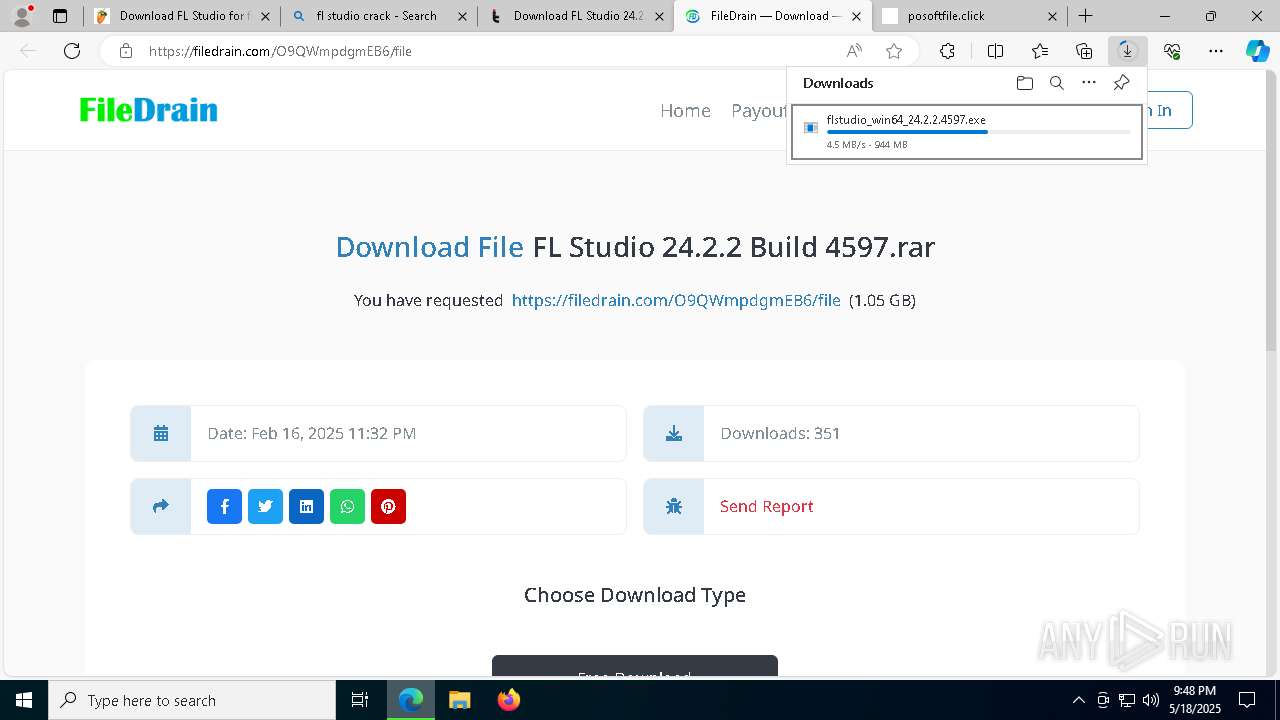This screenshot has width=1280, height=720.
Task: Share file on Twitter
Action: pyautogui.click(x=265, y=506)
